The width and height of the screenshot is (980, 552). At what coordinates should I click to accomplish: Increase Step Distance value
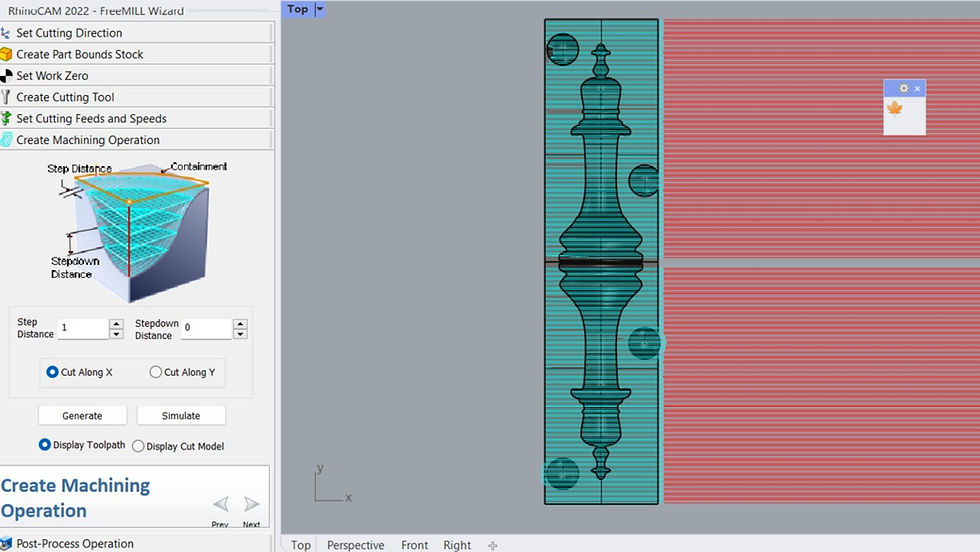116,324
